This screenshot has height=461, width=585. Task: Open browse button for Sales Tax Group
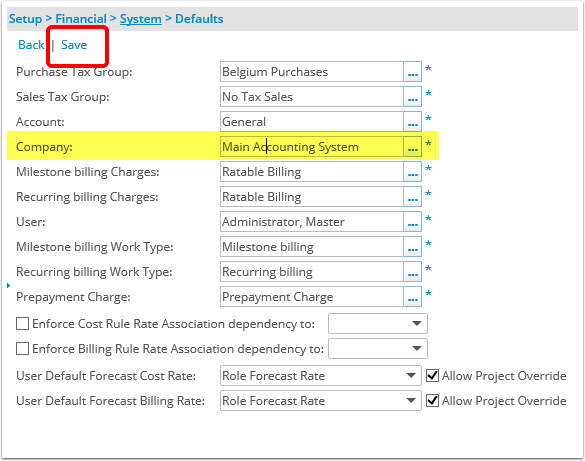coord(413,97)
